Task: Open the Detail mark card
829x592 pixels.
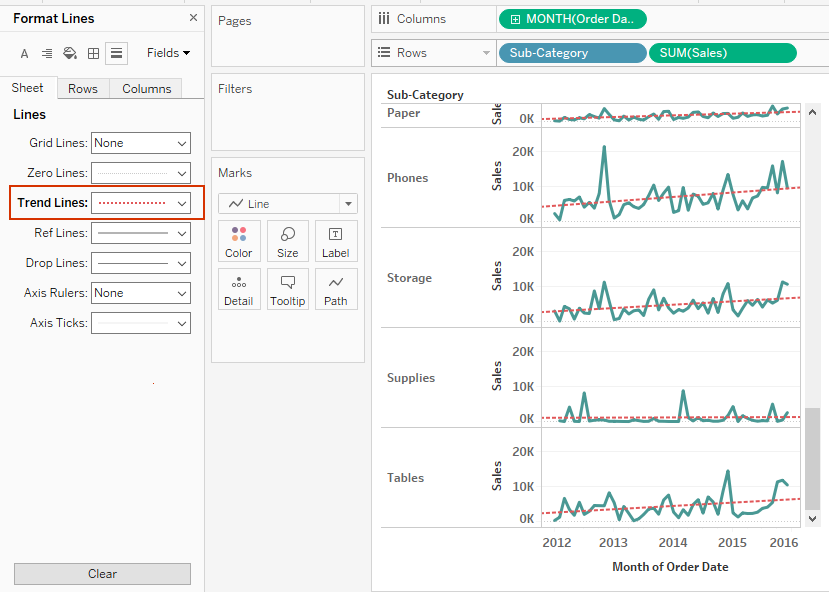Action: coord(239,289)
